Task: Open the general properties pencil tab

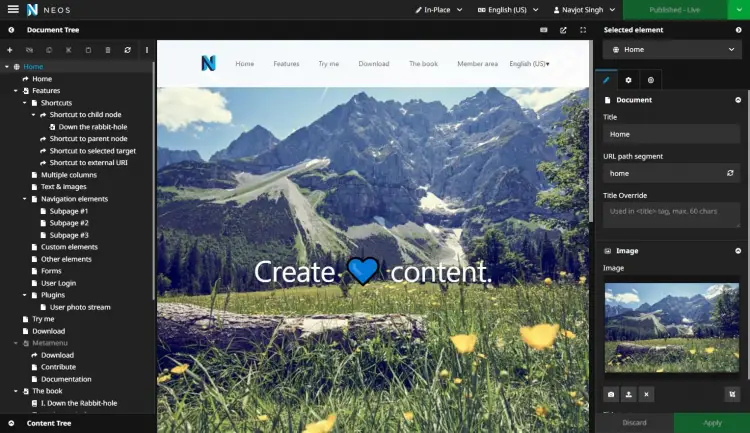Action: pyautogui.click(x=606, y=80)
